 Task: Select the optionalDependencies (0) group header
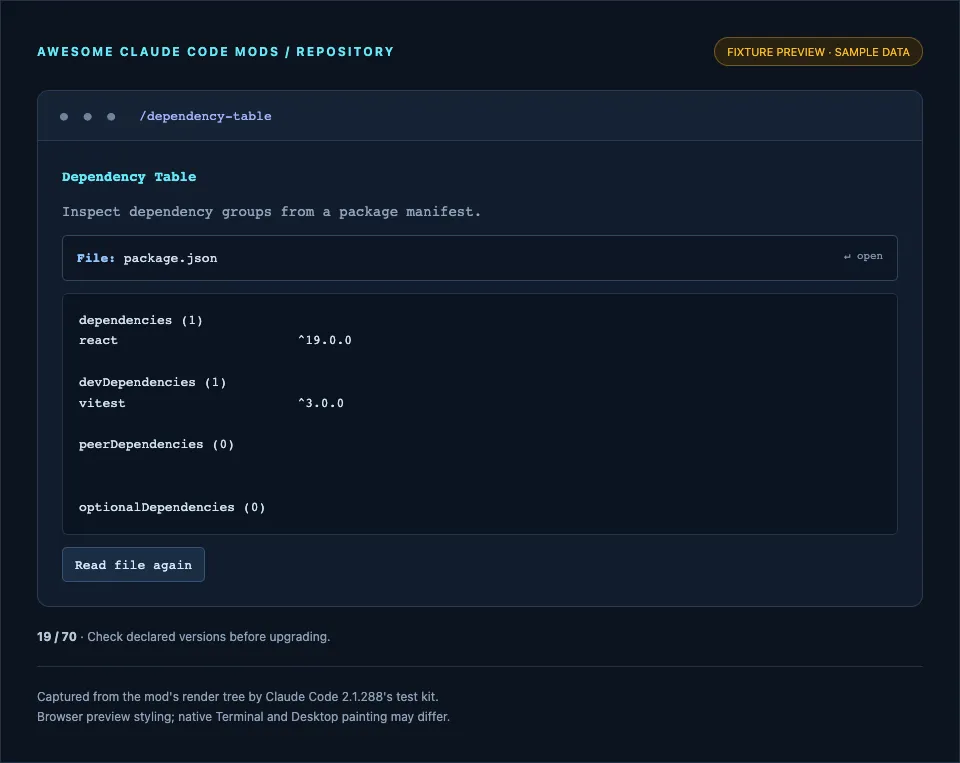point(172,508)
